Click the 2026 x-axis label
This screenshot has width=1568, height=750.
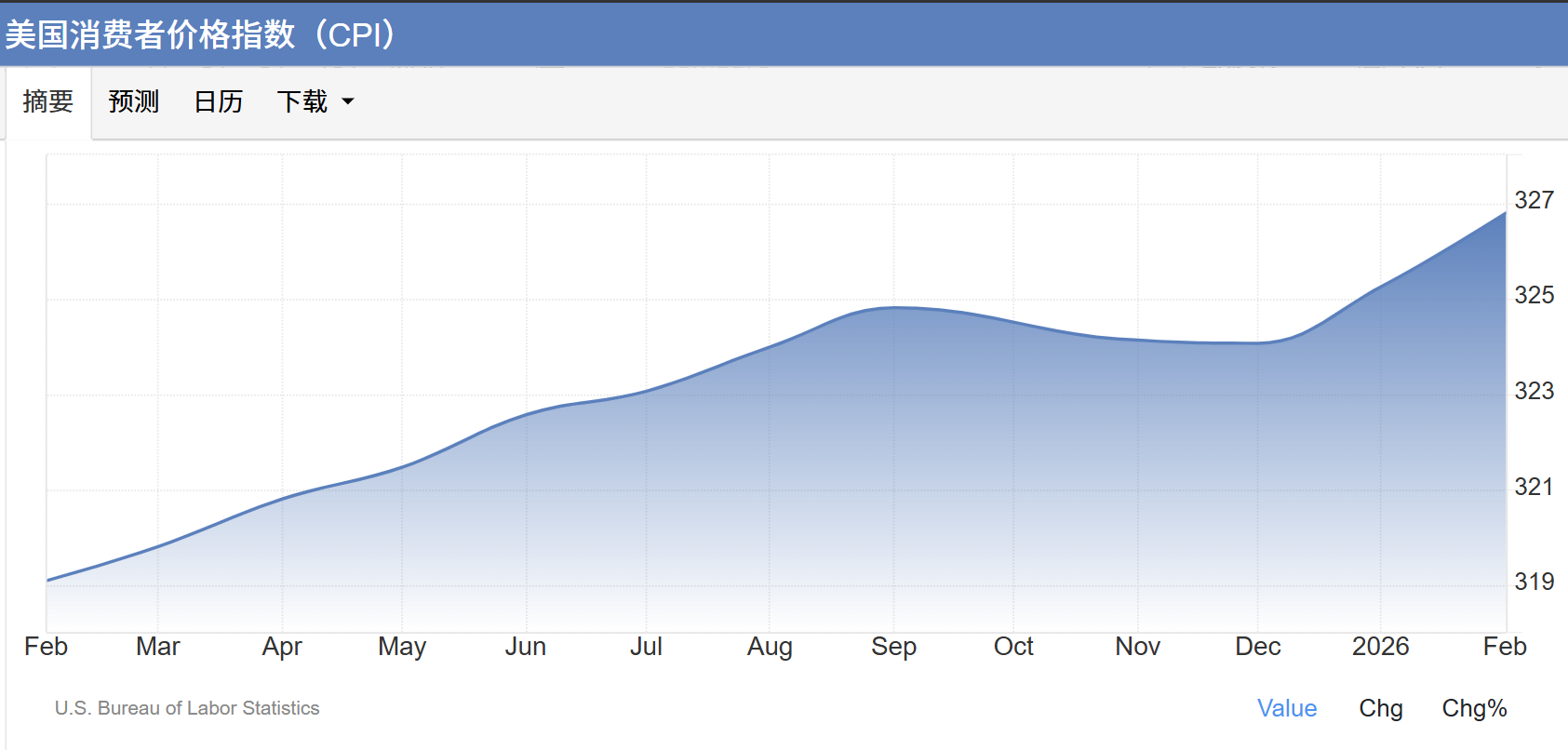(1380, 647)
